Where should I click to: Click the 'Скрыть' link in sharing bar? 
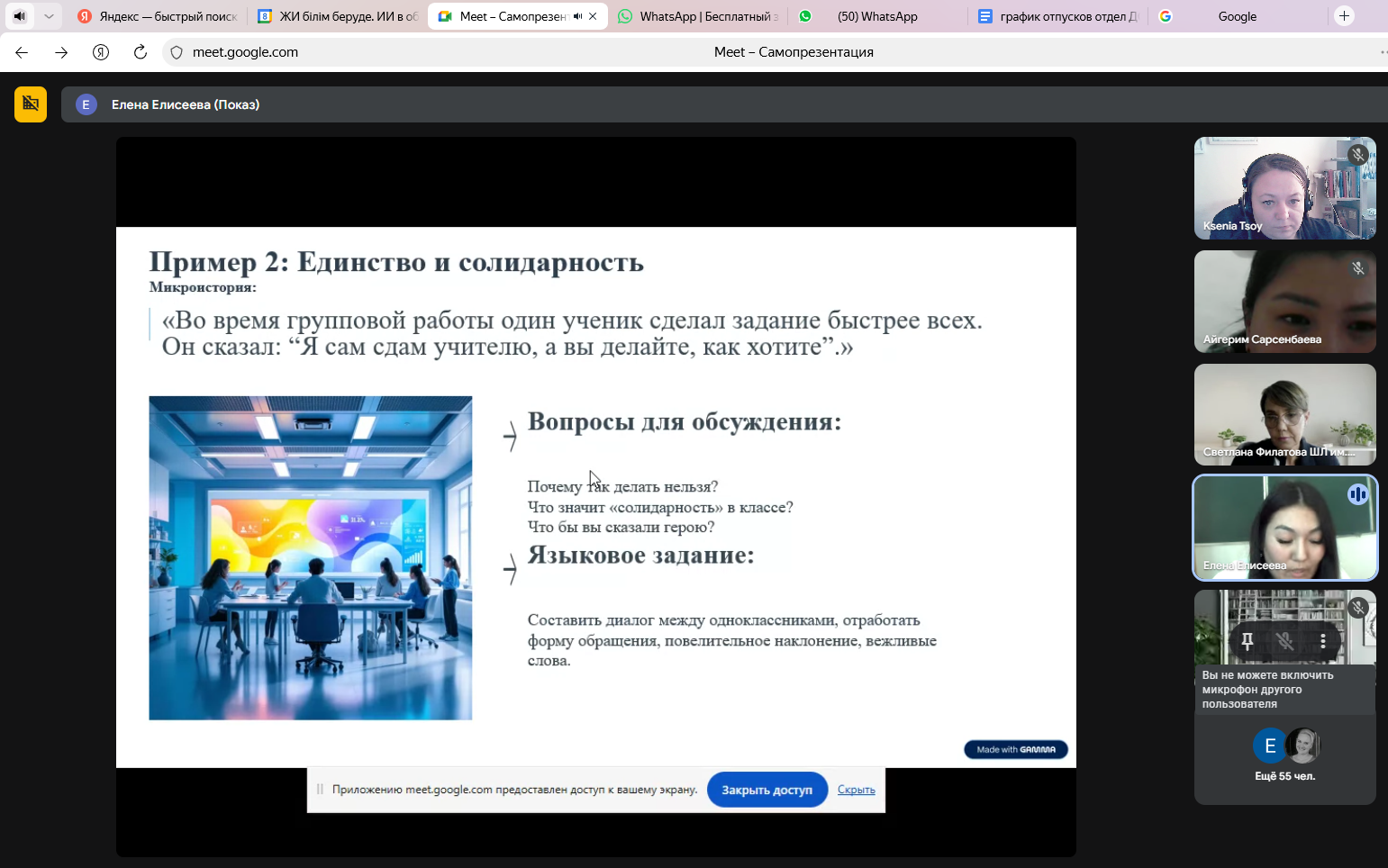coord(856,790)
